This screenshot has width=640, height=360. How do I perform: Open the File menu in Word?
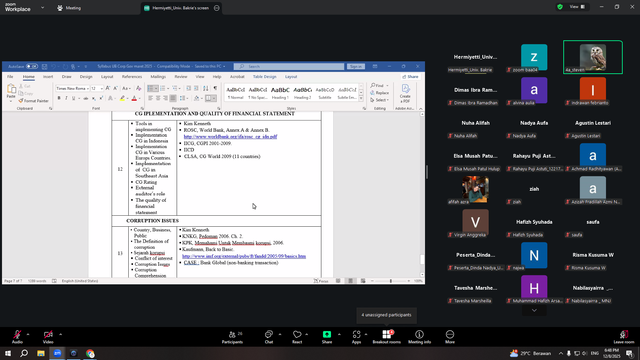point(10,77)
